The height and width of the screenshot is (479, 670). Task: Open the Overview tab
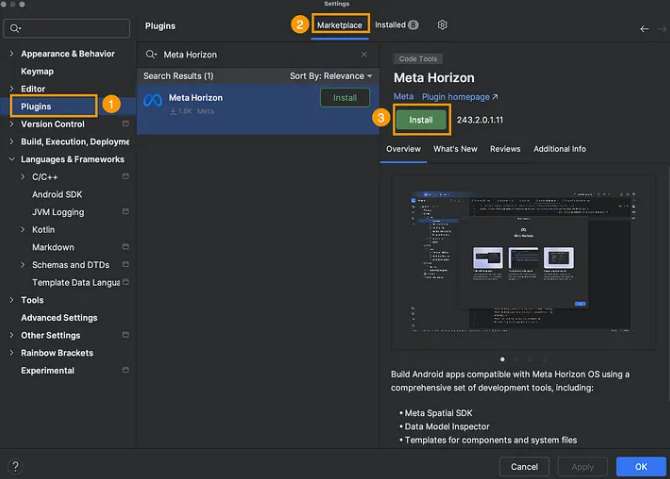[403, 149]
